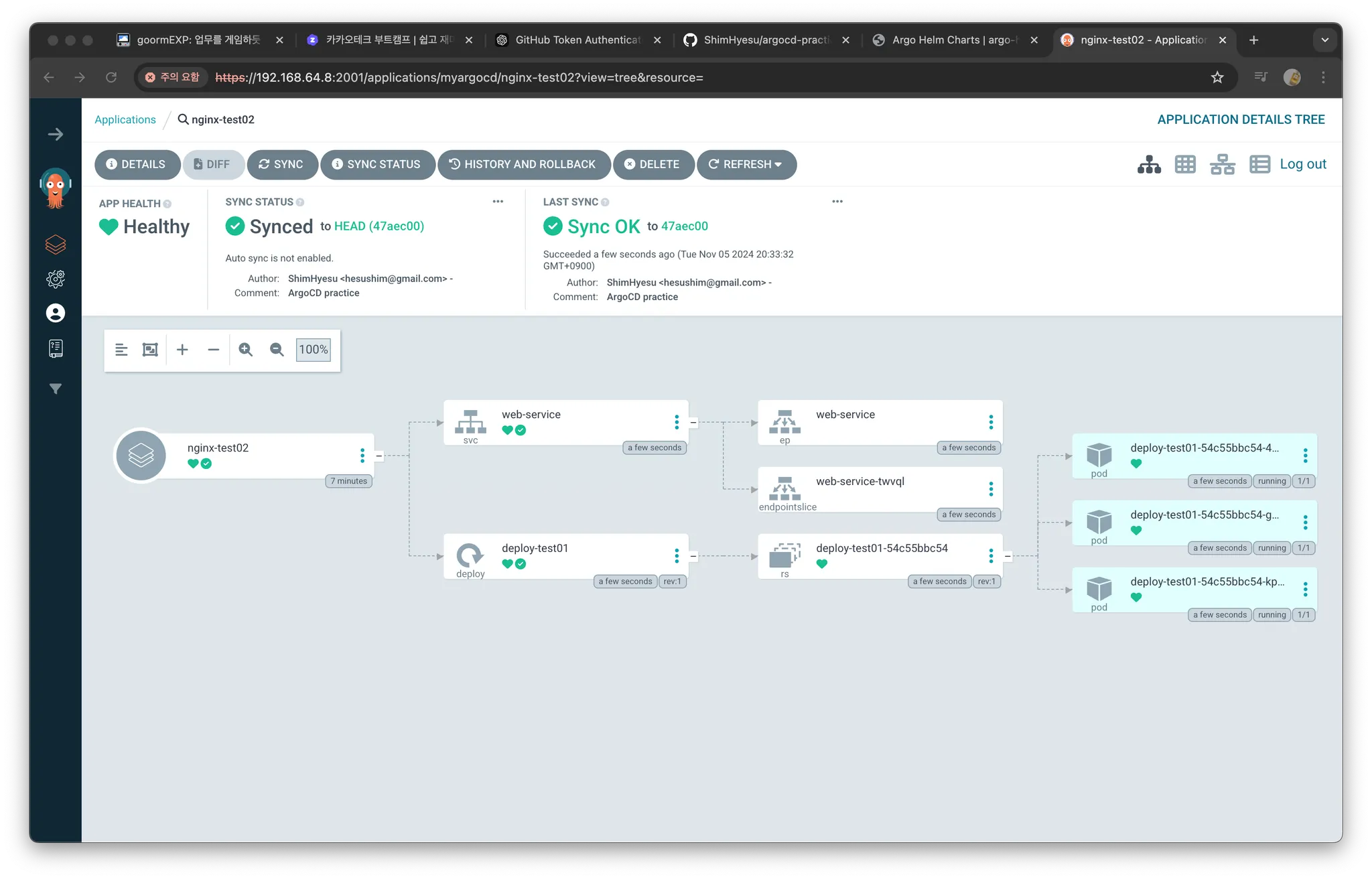Open the Documentation icon in sidebar
Screen dimensions: 1372x879
[x=56, y=348]
